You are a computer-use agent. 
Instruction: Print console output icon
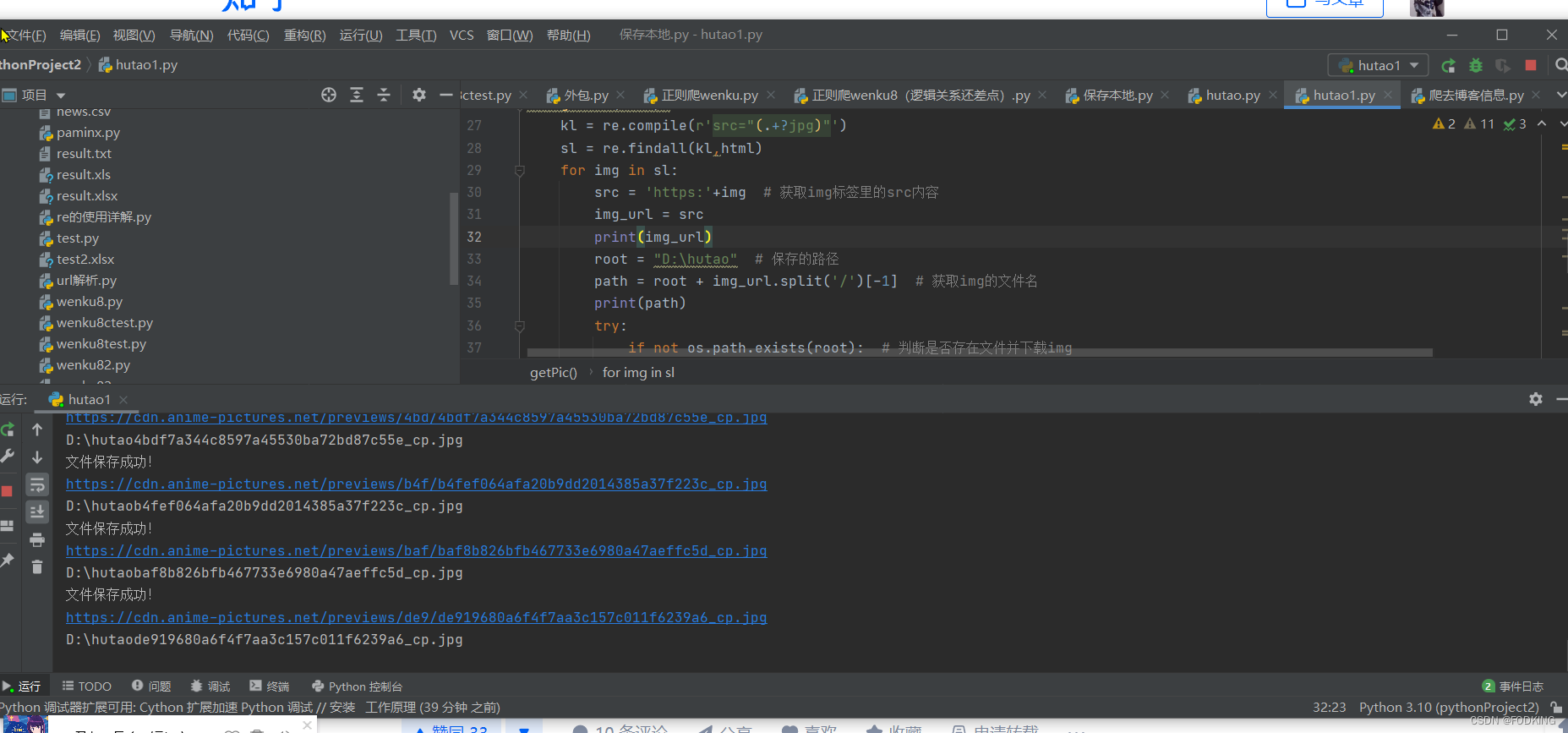point(37,539)
